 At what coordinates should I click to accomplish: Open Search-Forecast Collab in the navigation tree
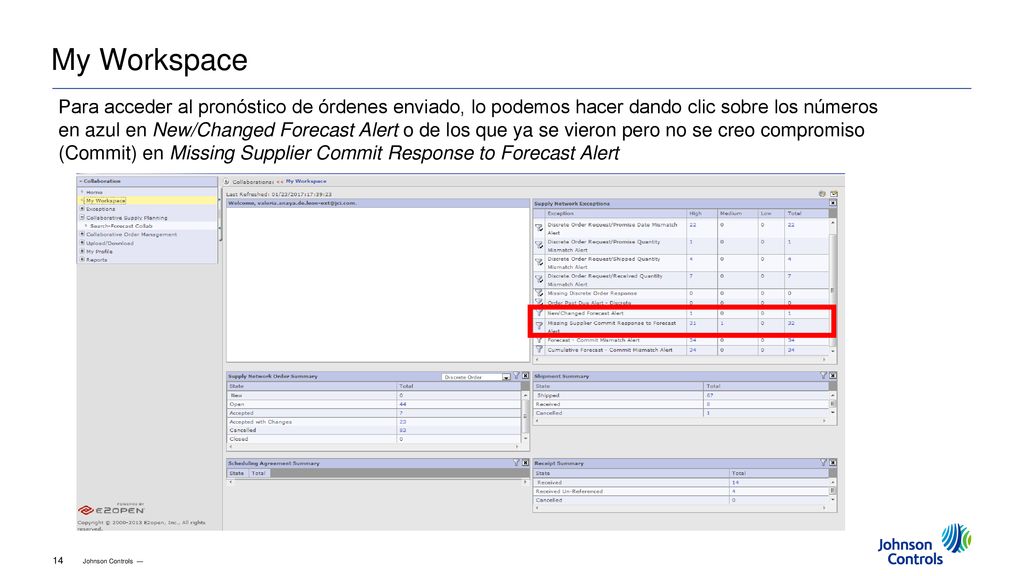(x=121, y=226)
